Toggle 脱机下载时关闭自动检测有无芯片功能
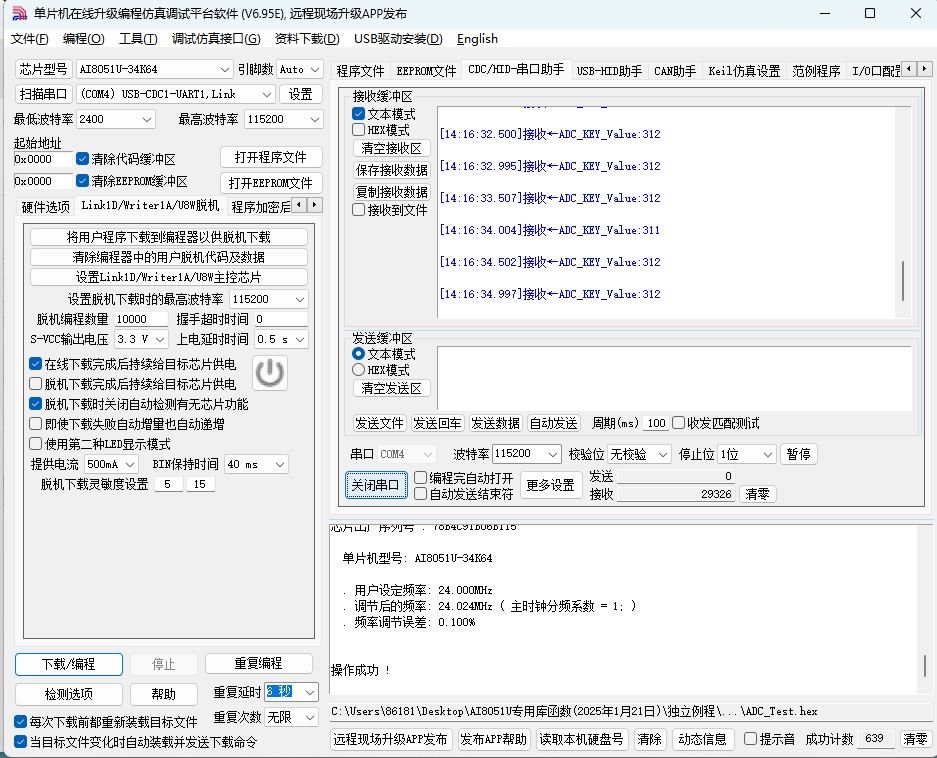The width and height of the screenshot is (937, 758). click(36, 404)
